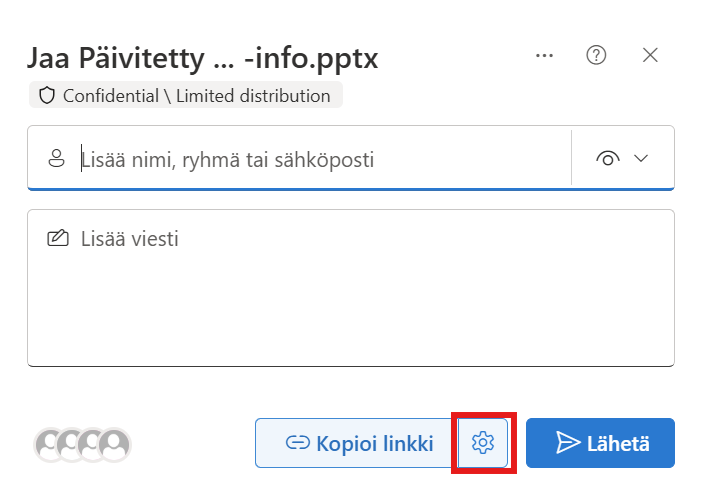
Task: Close the Jaa share dialog
Action: pyautogui.click(x=650, y=56)
